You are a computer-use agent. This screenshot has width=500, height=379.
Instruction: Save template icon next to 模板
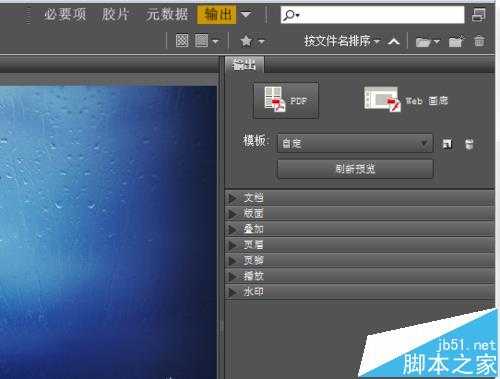click(x=447, y=144)
